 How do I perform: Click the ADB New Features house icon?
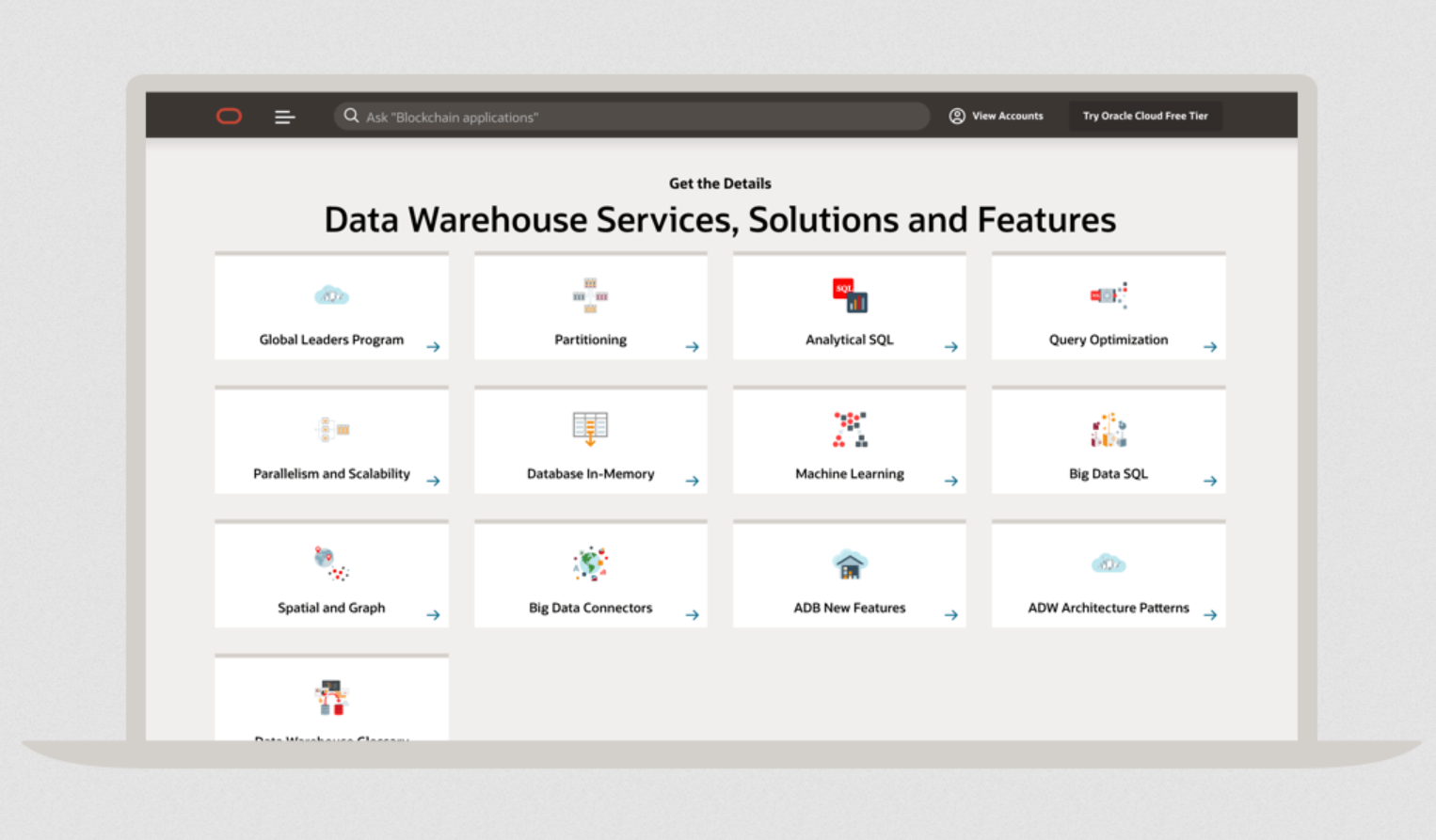point(850,564)
